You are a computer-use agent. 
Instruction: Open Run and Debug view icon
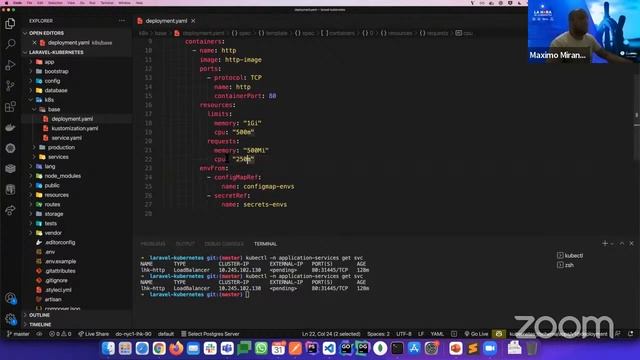point(10,65)
